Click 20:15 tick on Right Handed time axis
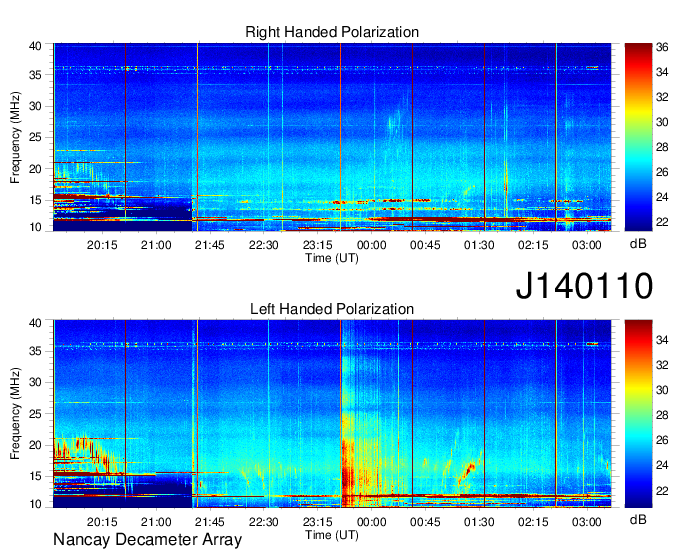 pos(102,245)
